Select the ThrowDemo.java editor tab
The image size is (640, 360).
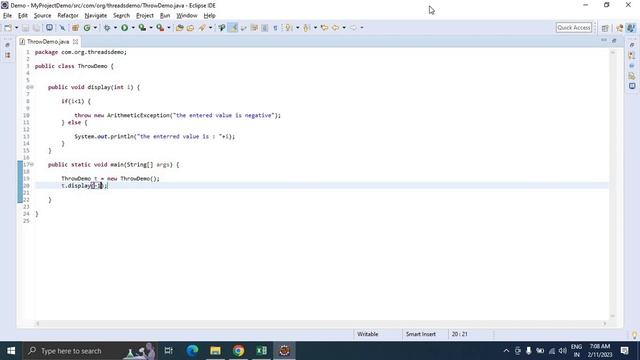[48, 42]
